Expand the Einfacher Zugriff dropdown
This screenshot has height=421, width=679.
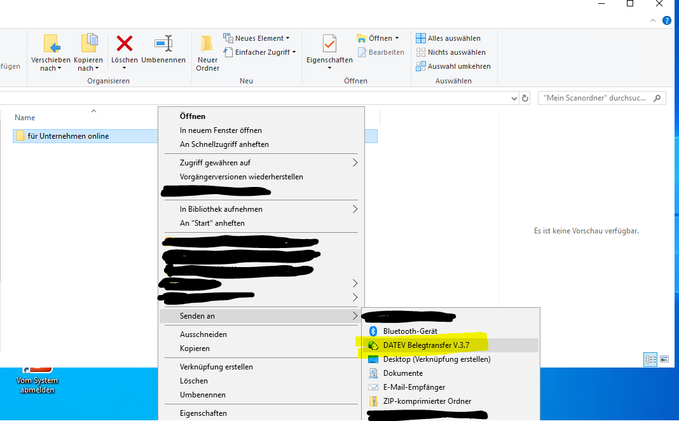click(263, 52)
